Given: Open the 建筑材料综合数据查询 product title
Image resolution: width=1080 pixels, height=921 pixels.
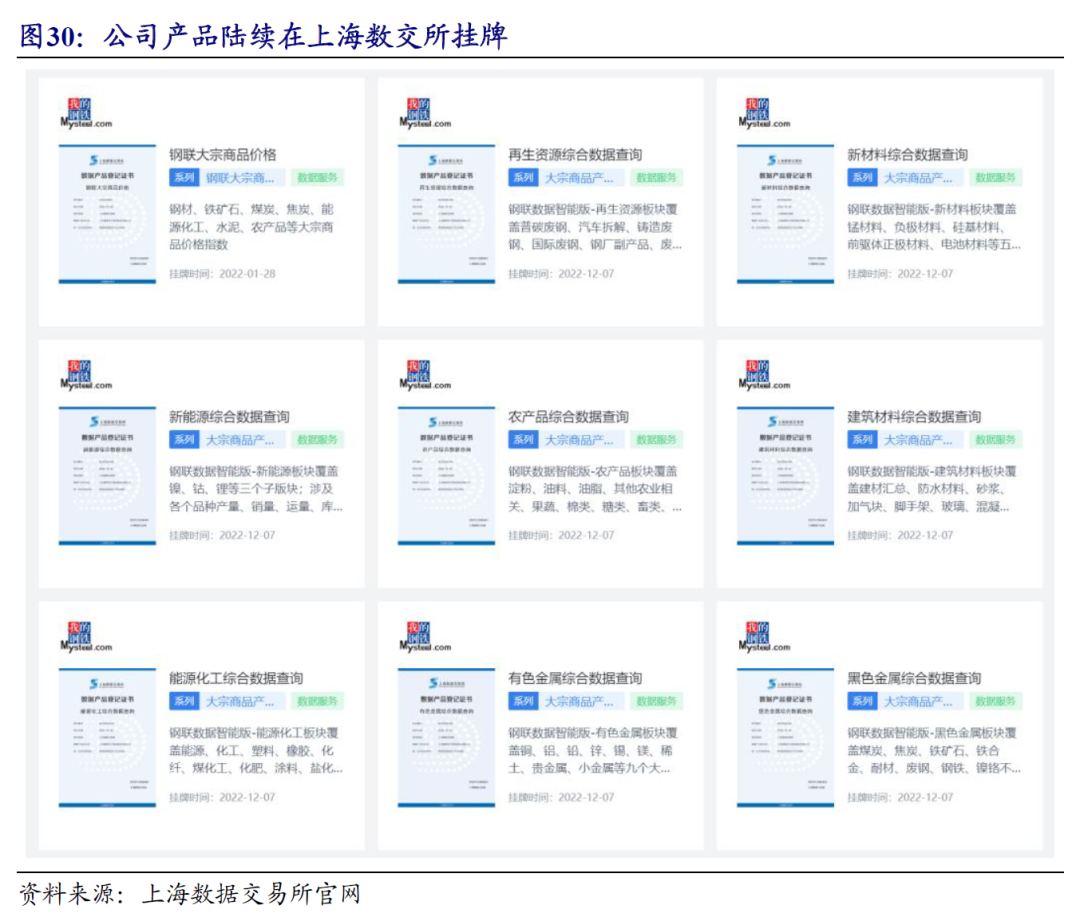Looking at the screenshot, I should (914, 416).
